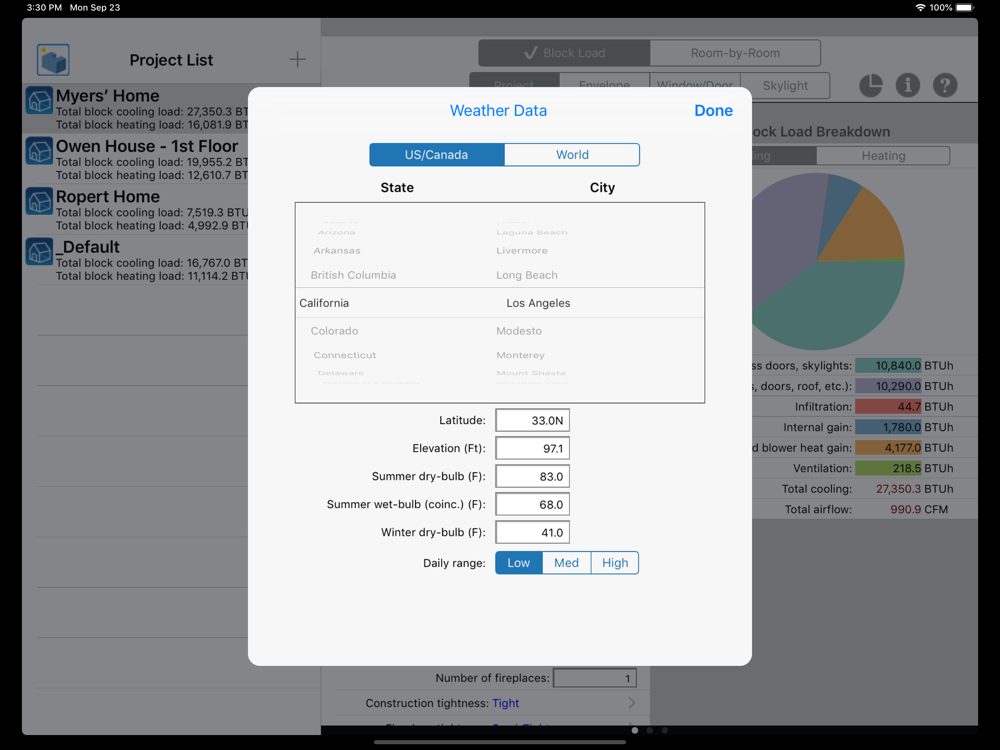Tap the pie chart load breakdown
Image resolution: width=1000 pixels, height=750 pixels.
point(828,261)
